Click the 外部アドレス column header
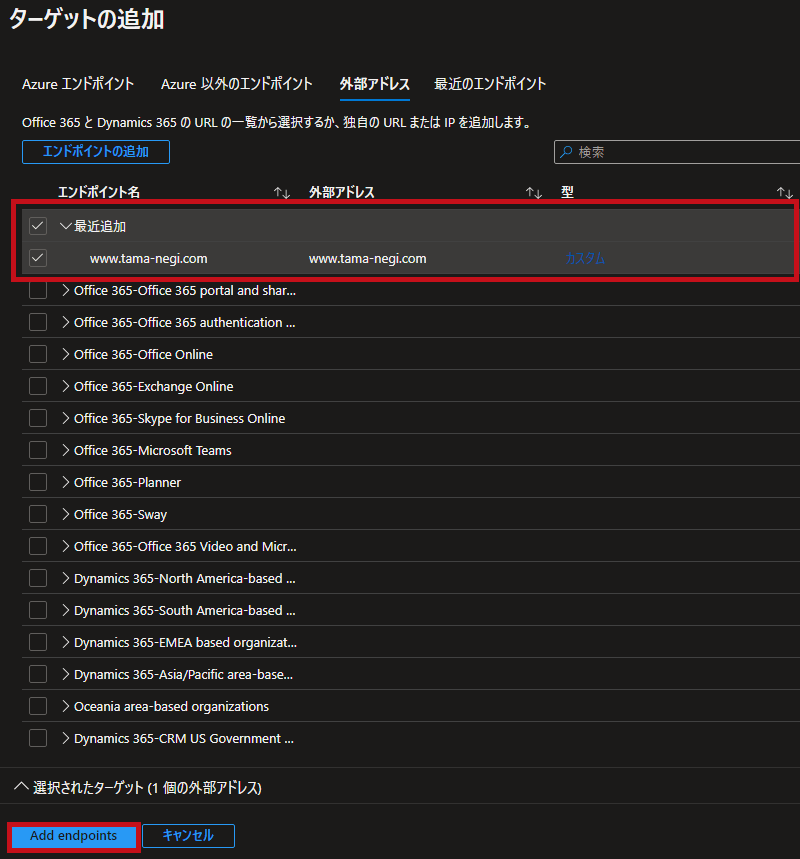This screenshot has width=800, height=859. (342, 192)
